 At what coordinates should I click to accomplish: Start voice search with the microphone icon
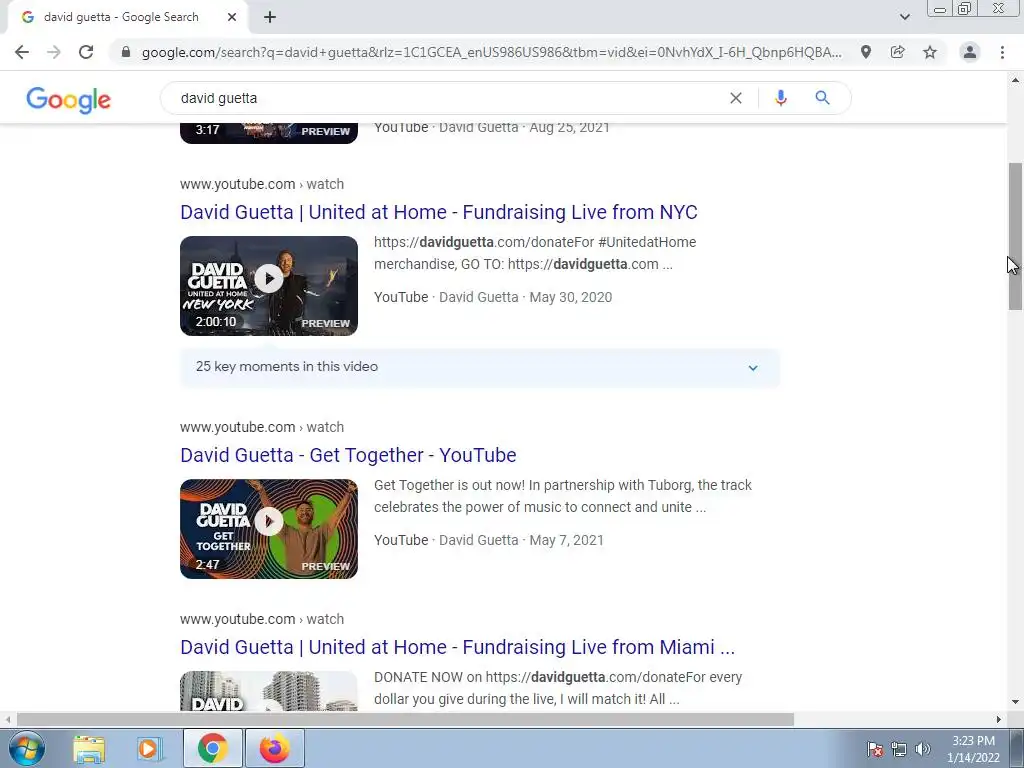point(780,98)
